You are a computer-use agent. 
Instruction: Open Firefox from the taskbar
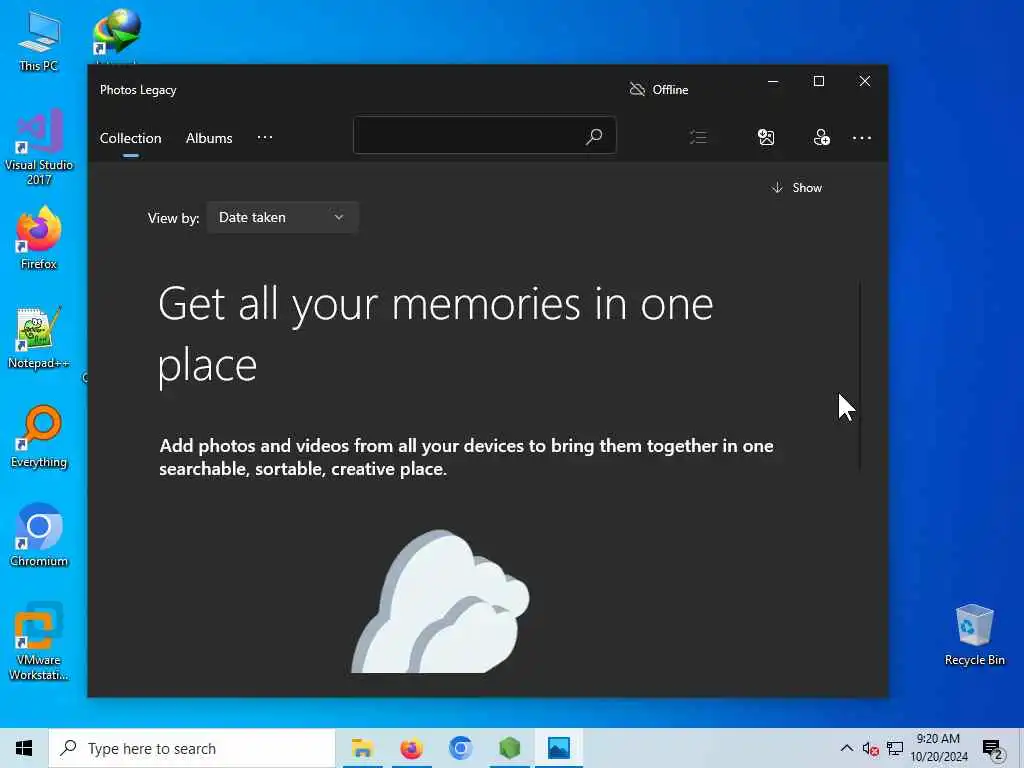pos(411,748)
